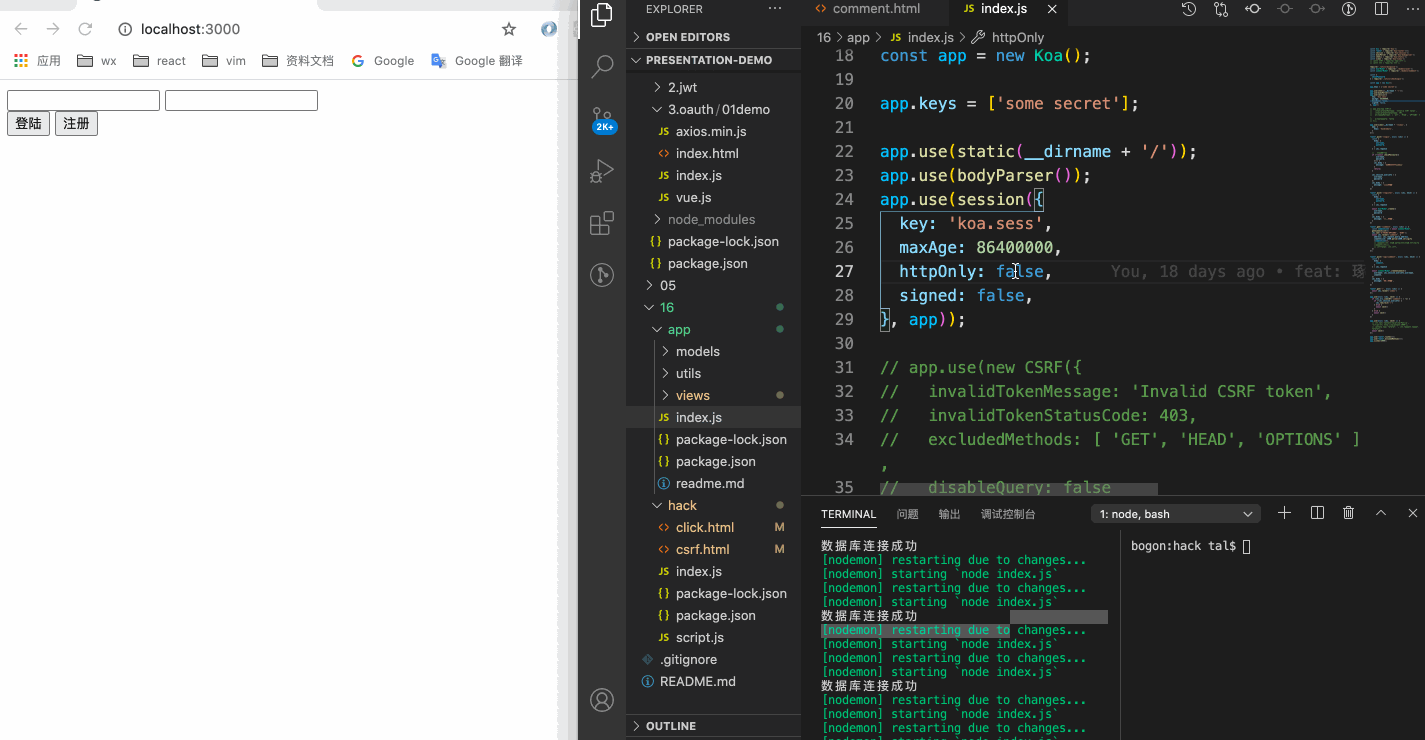Kill terminal with trash icon

click(x=1348, y=513)
